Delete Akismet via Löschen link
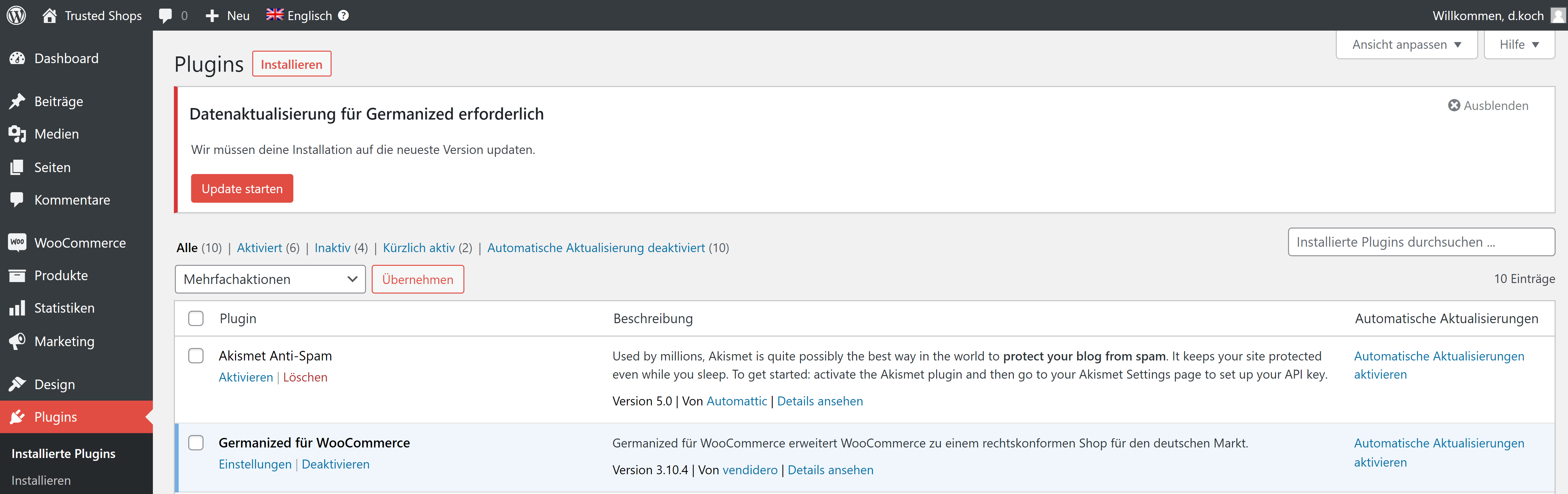This screenshot has width=1568, height=494. [305, 377]
